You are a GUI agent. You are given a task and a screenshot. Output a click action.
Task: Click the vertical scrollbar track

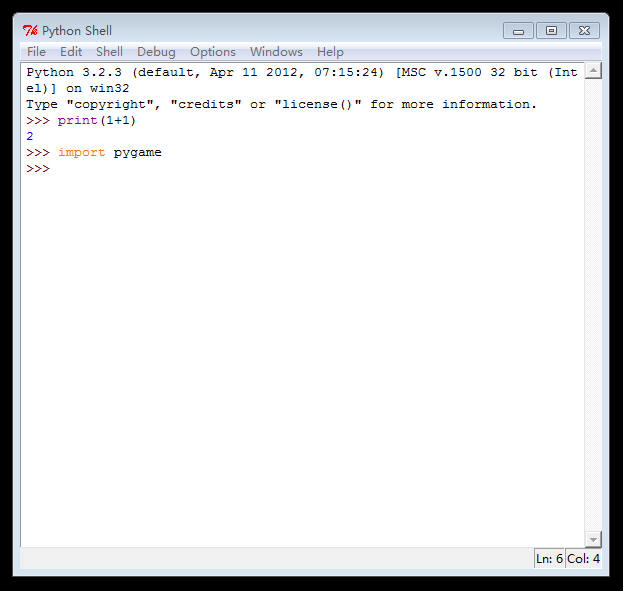point(593,300)
